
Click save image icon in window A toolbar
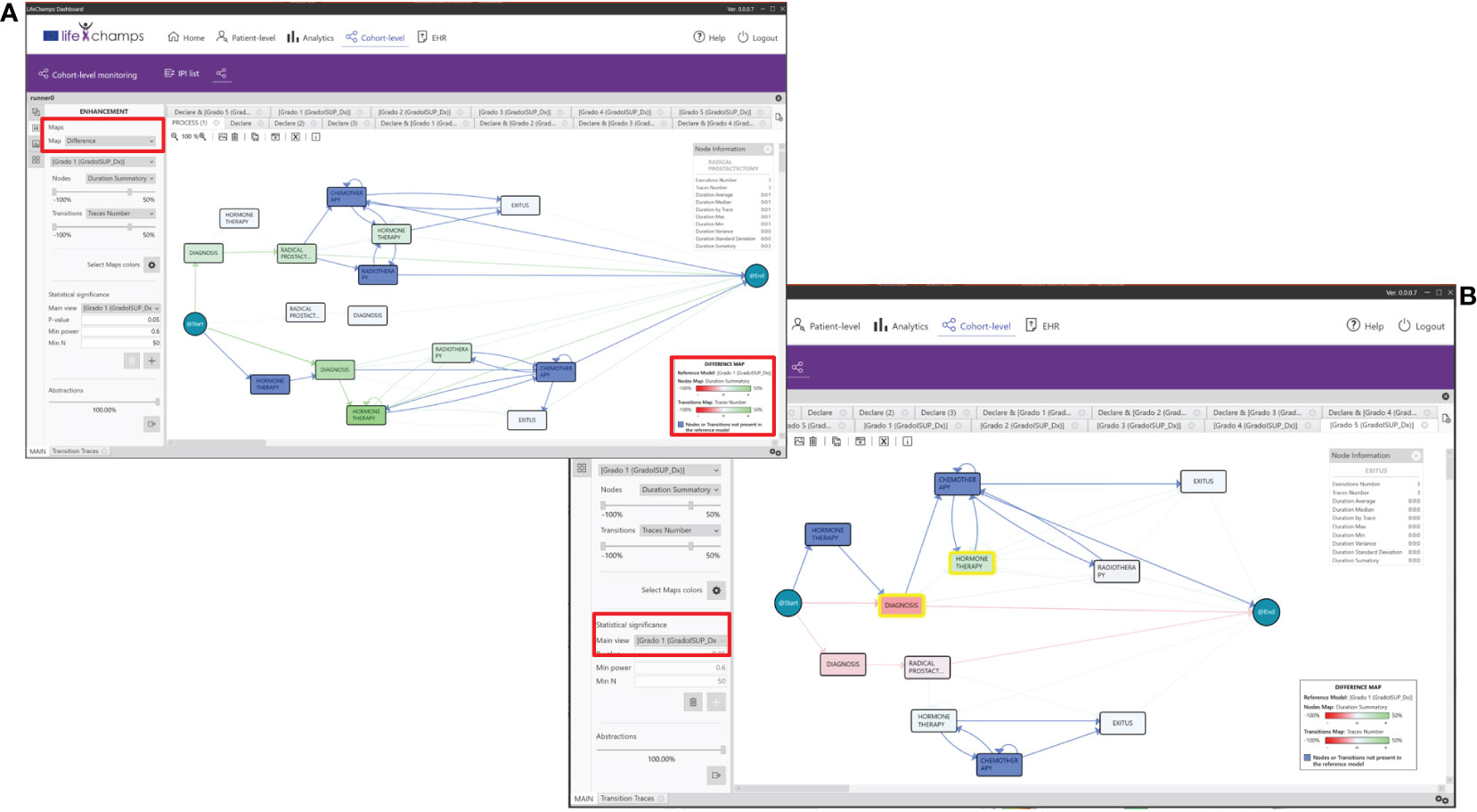pyautogui.click(x=223, y=136)
